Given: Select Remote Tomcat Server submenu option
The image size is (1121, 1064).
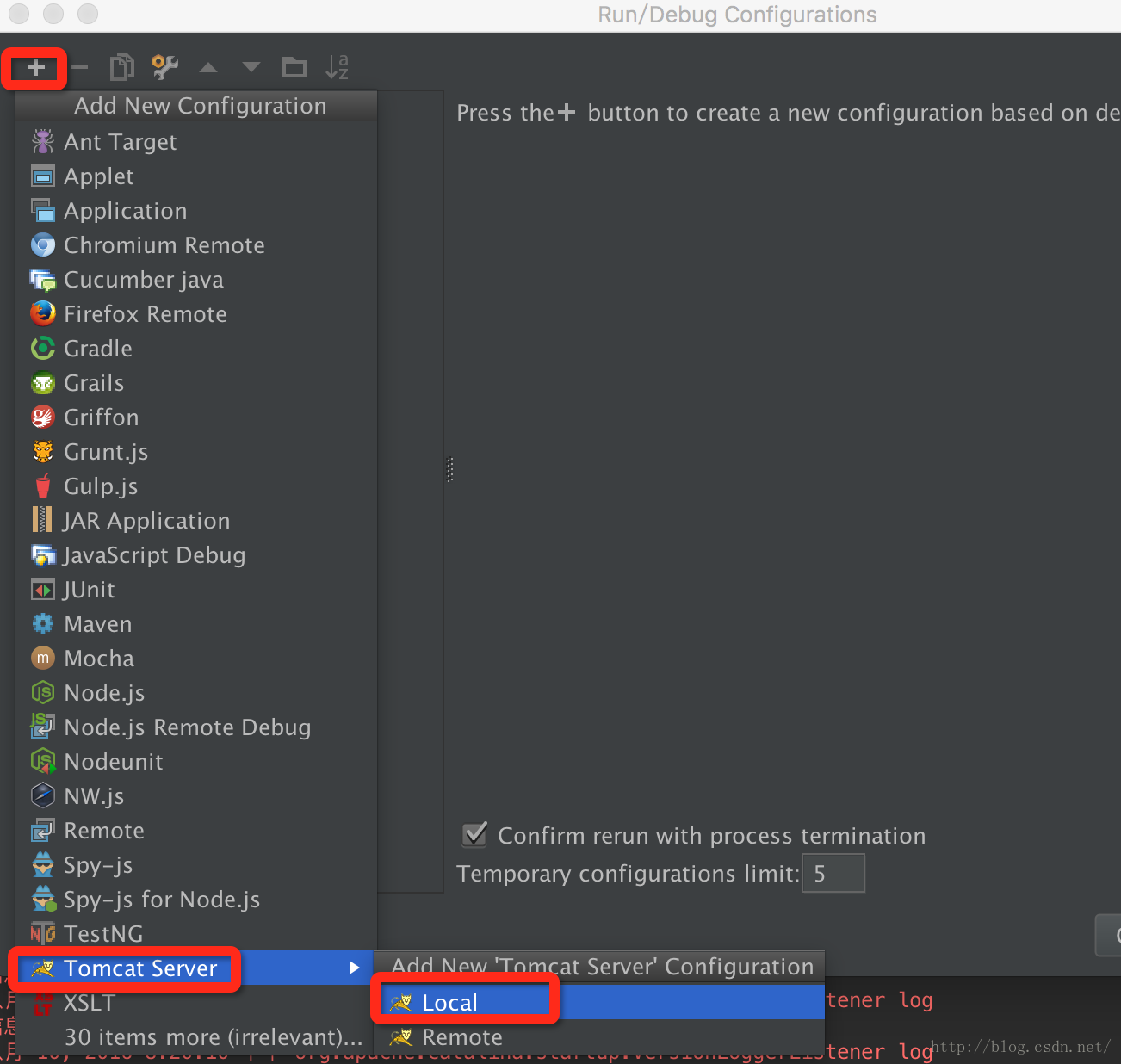Looking at the screenshot, I should [x=599, y=1036].
